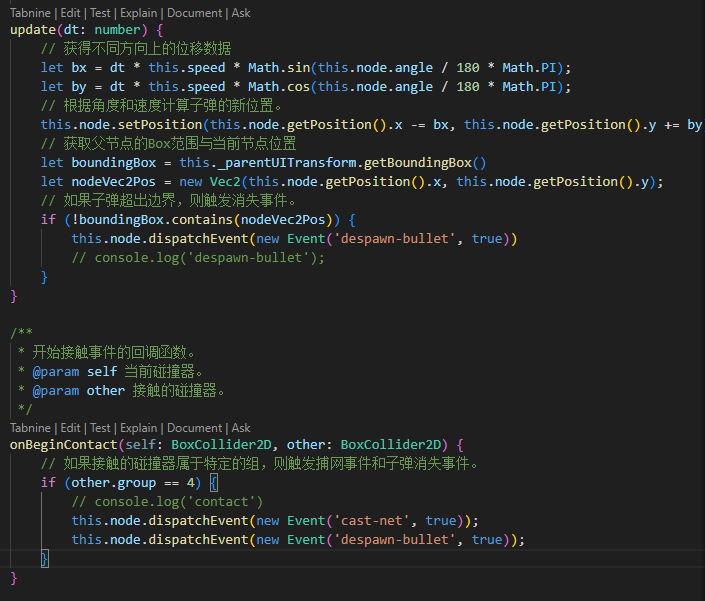Click the nodeVec2Pos variable declaration
This screenshot has width=705, height=601.
[113, 182]
